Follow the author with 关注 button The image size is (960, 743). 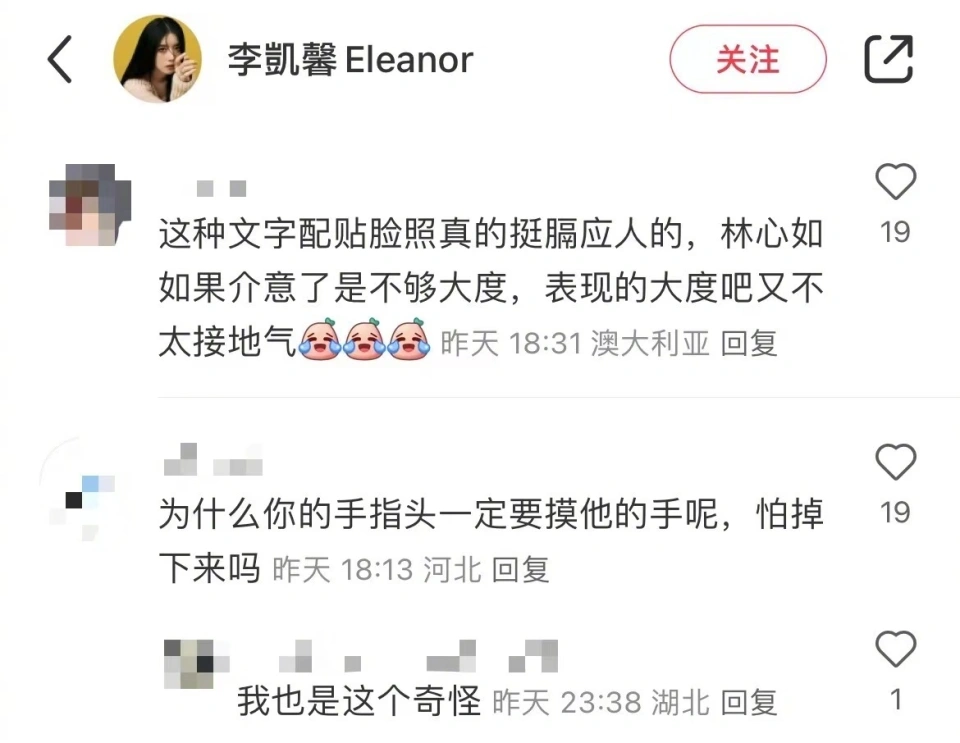point(748,59)
